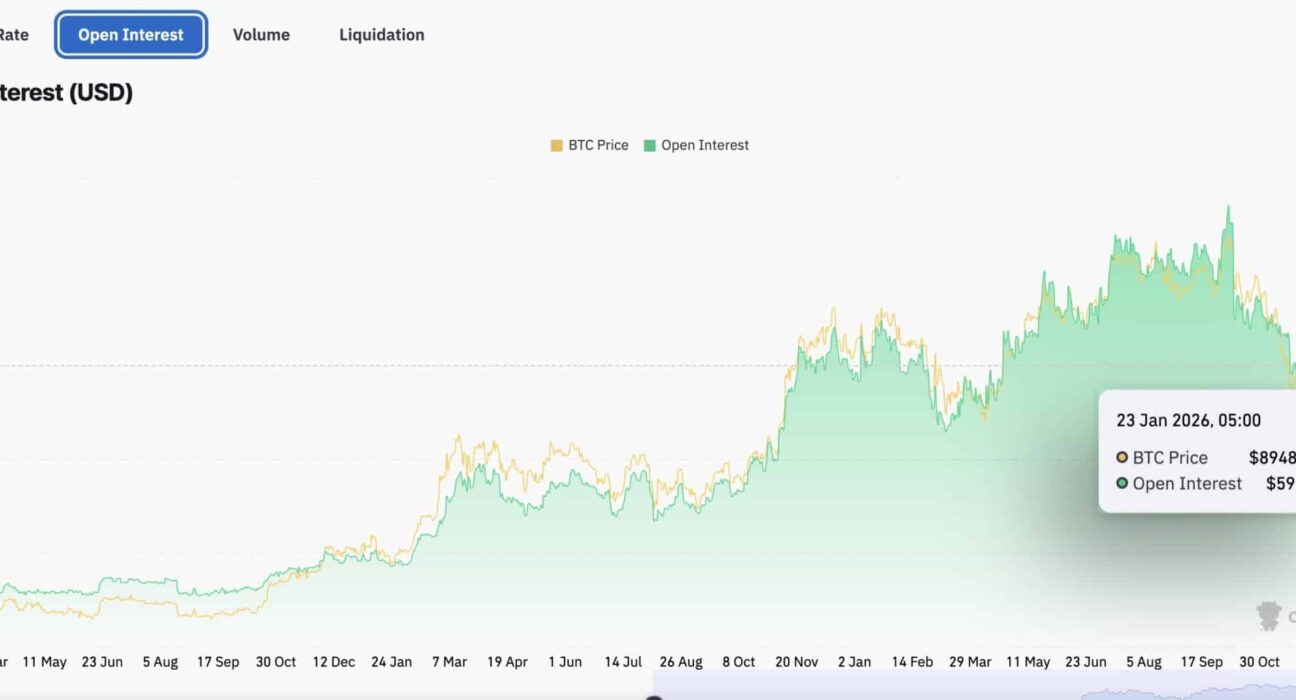The image size is (1296, 700).
Task: Click the tooltip date 23 Jan 2026
Action: (1188, 421)
